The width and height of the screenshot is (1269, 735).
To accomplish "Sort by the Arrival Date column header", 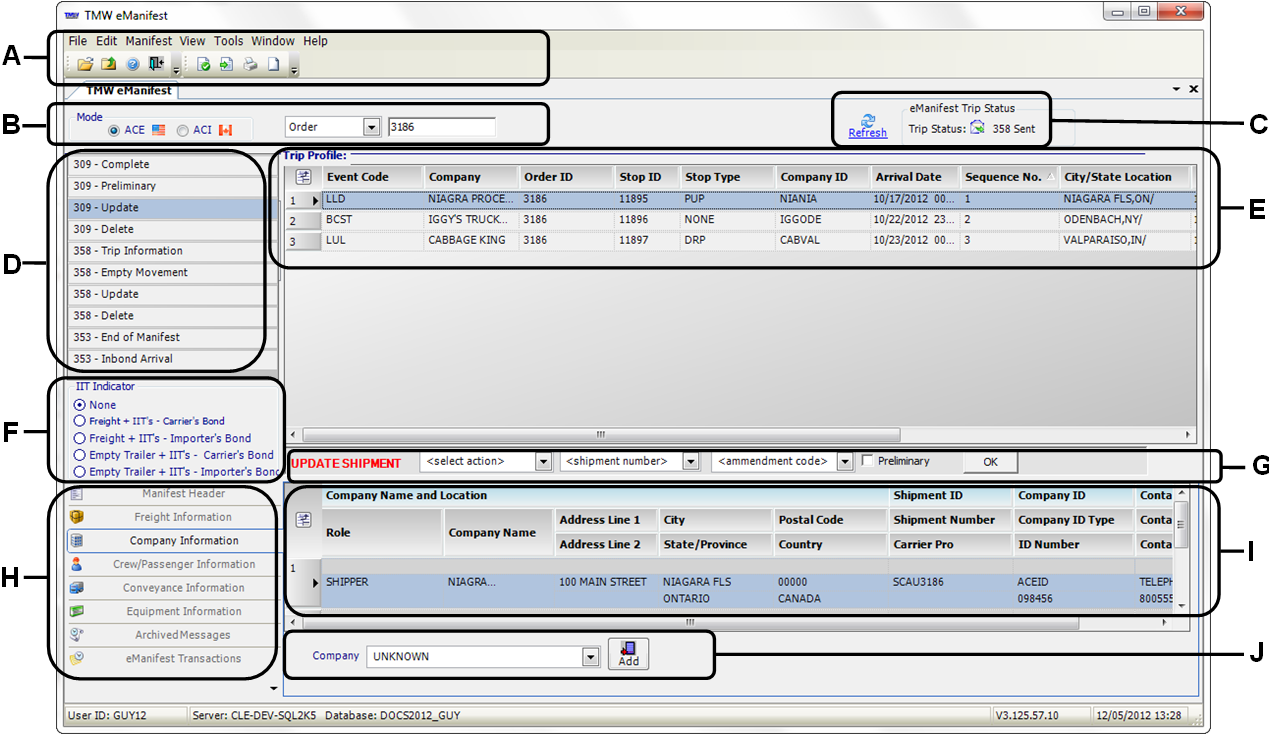I will tap(915, 177).
